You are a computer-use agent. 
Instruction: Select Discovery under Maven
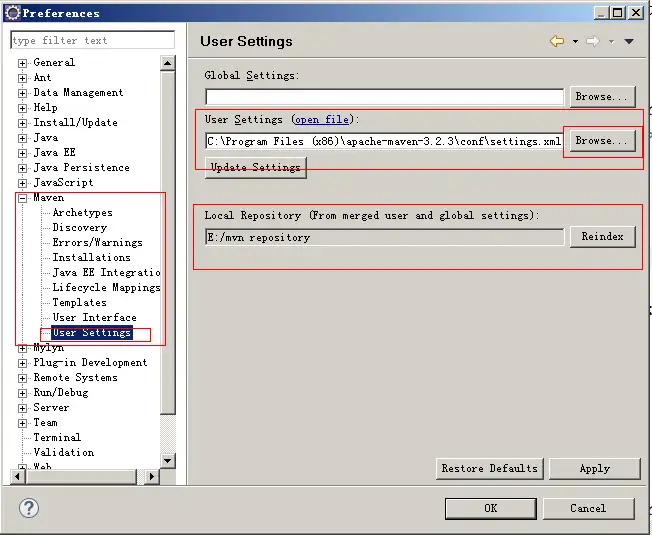click(79, 227)
